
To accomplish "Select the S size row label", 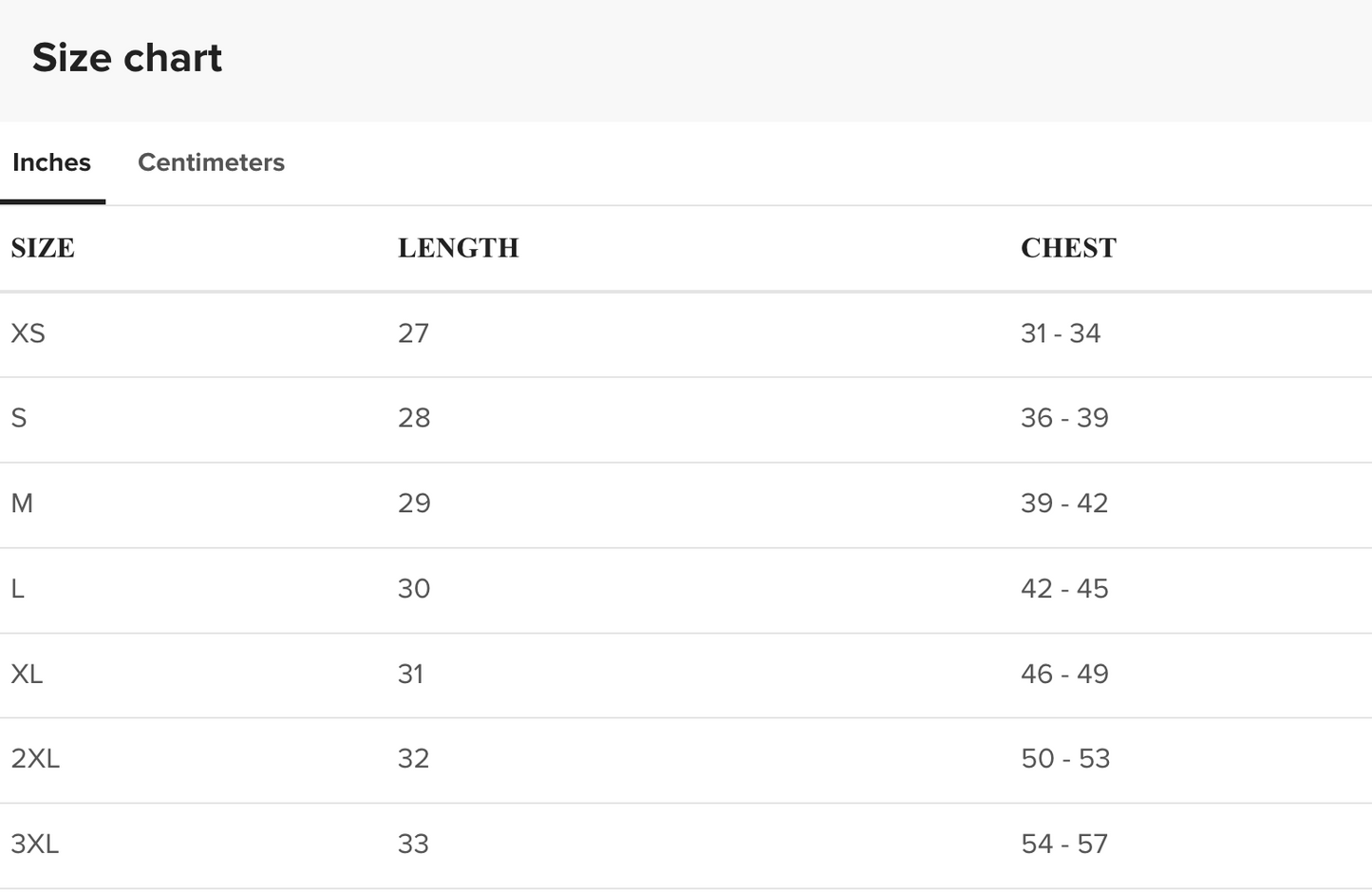I will [x=19, y=418].
